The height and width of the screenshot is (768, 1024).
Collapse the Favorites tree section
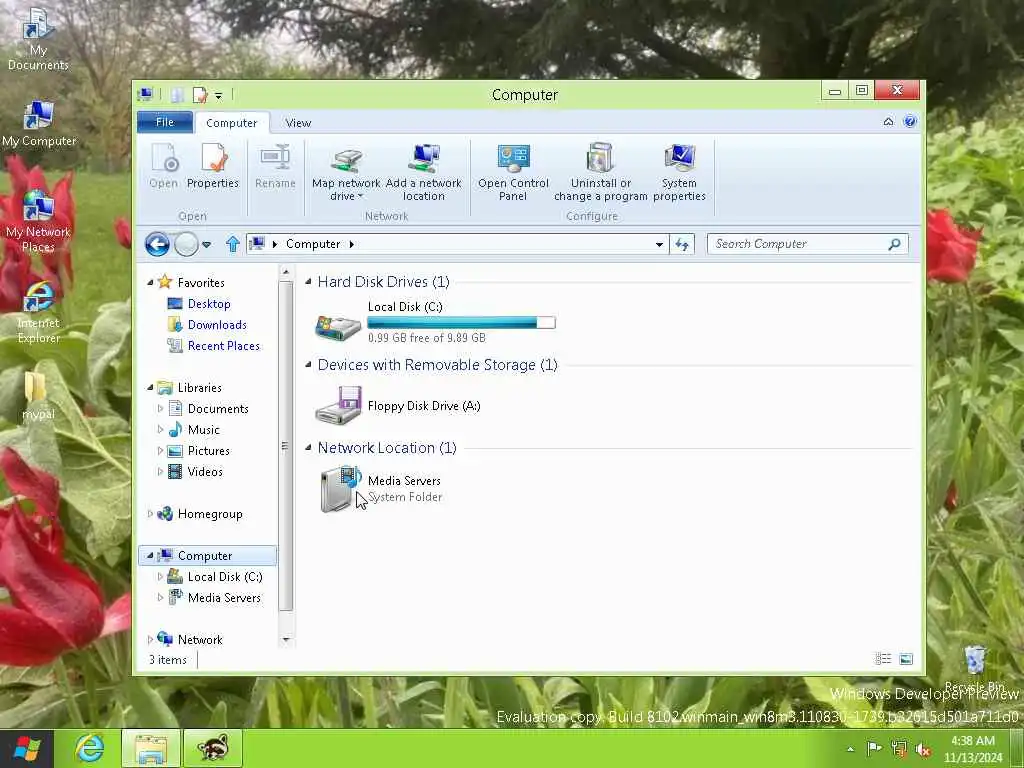click(150, 282)
